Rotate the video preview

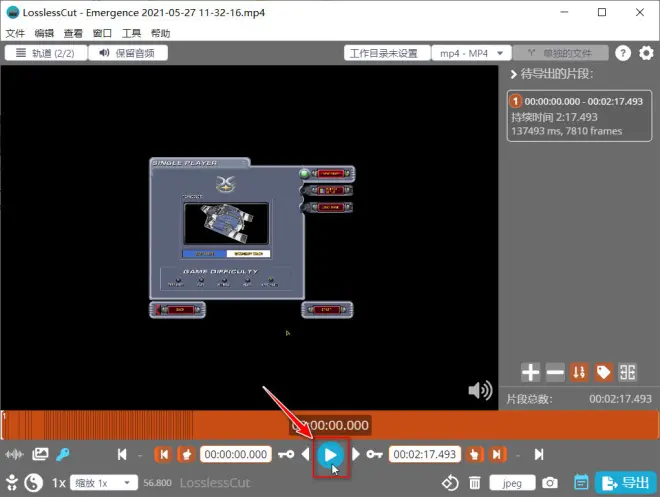(450, 483)
